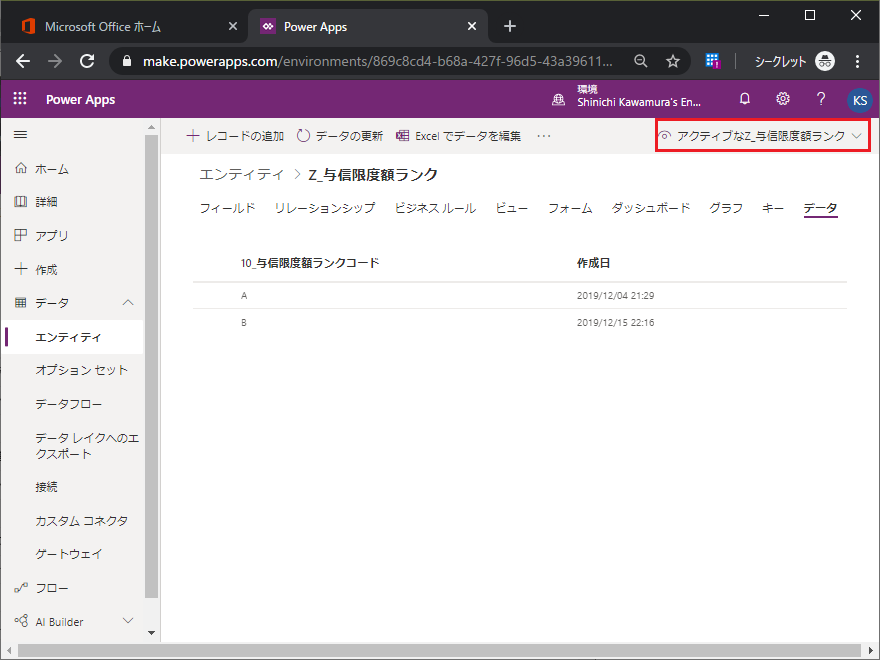Screen dimensions: 880x660
Task: Switch to the キー tab
Action: click(773, 208)
